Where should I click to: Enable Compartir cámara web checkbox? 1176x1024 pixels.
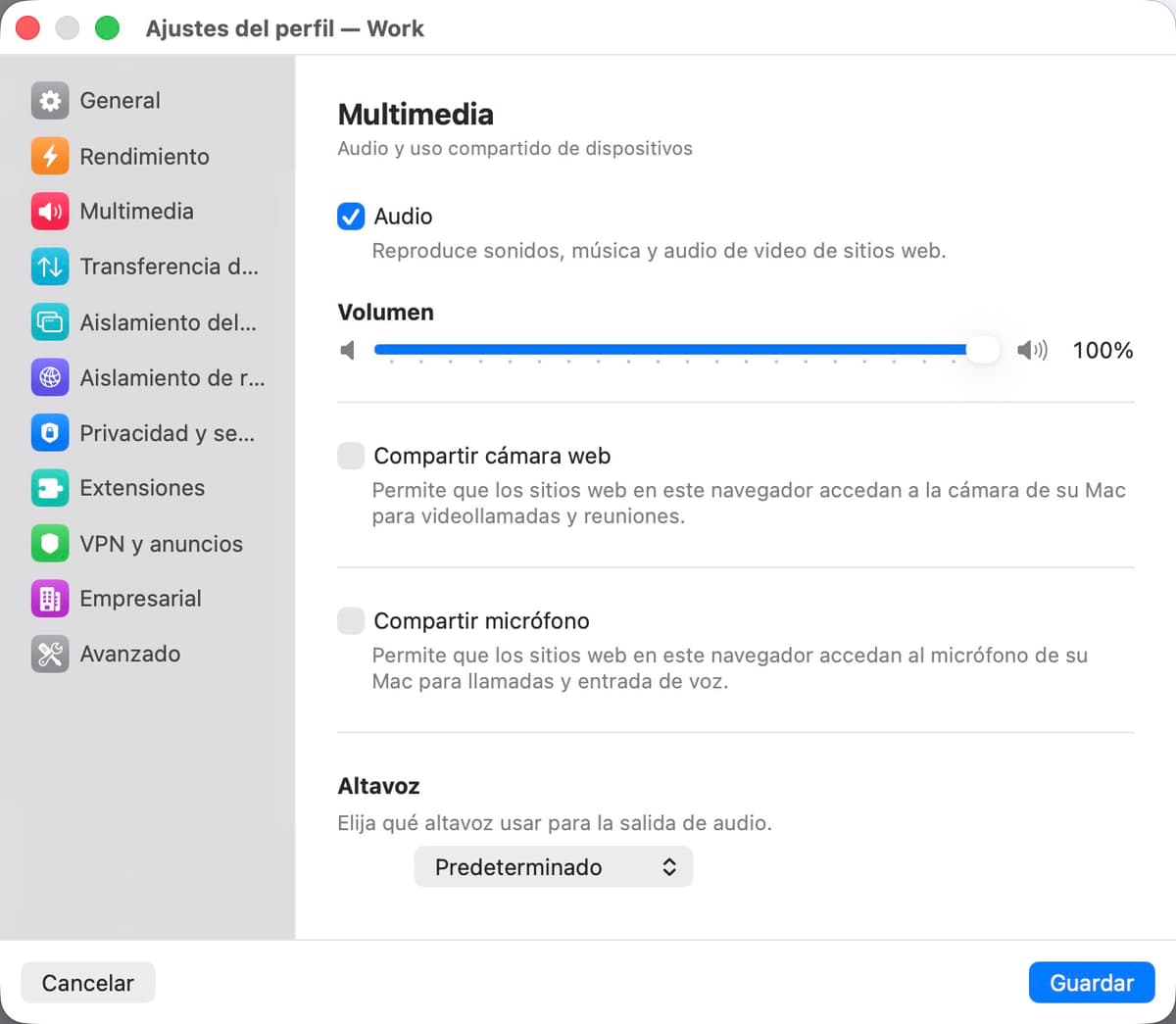(x=351, y=456)
